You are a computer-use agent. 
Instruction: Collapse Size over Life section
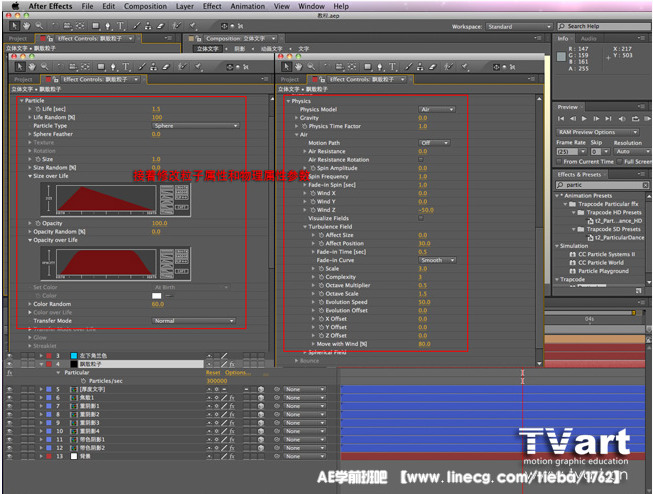[x=30, y=176]
